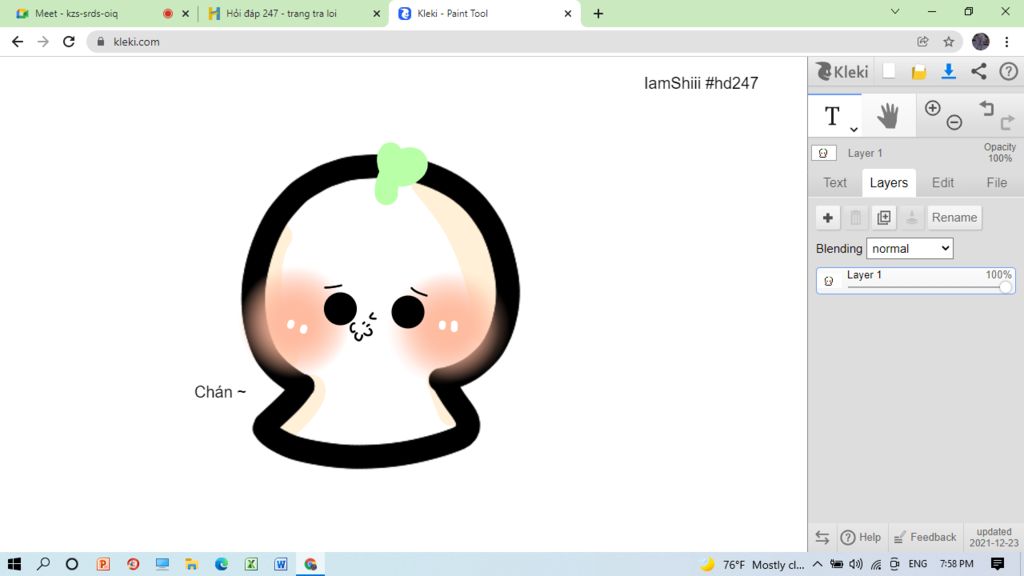Zoom in with the plus magnifier

pyautogui.click(x=933, y=108)
